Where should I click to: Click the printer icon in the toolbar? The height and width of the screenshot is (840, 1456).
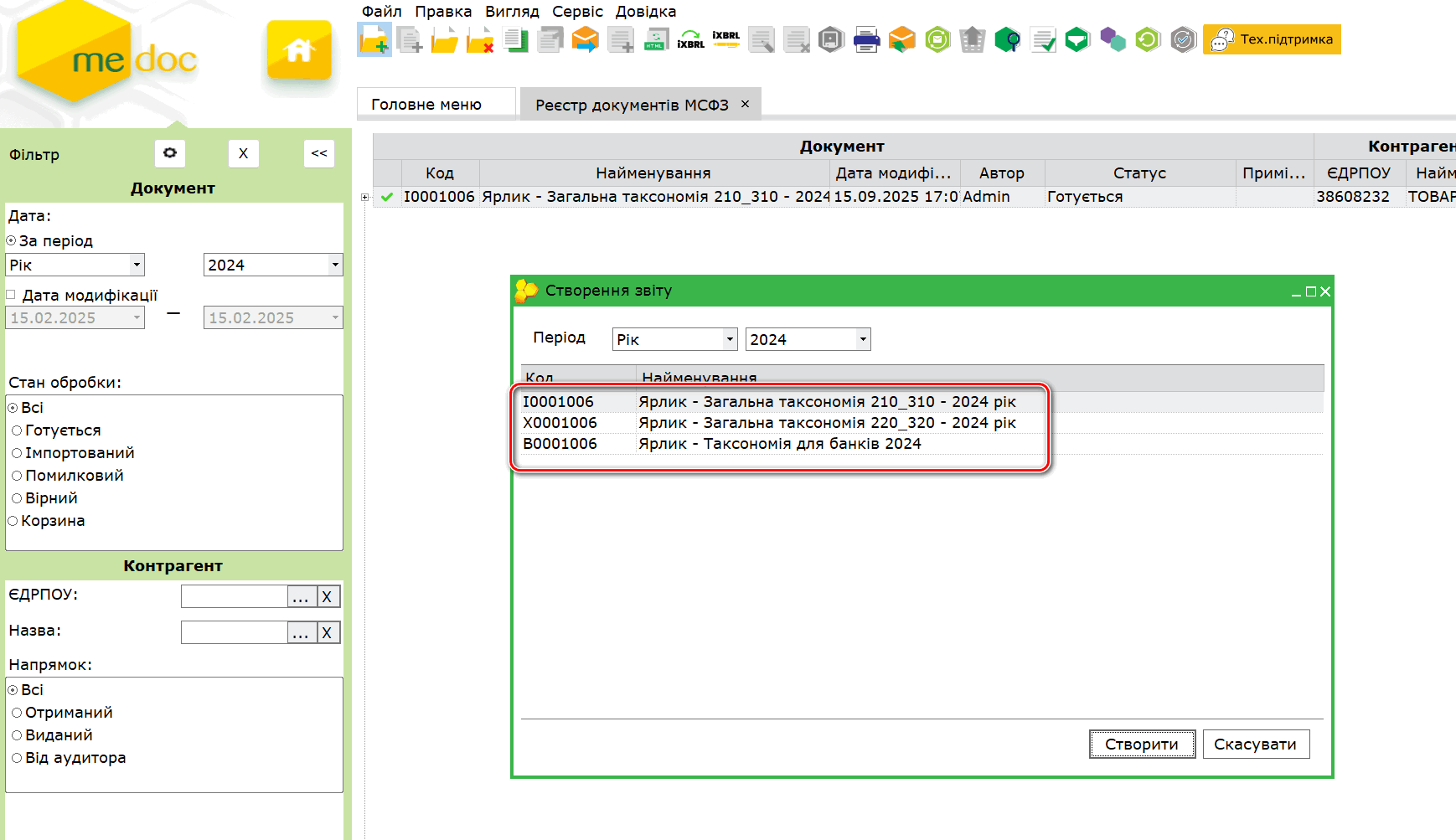866,39
